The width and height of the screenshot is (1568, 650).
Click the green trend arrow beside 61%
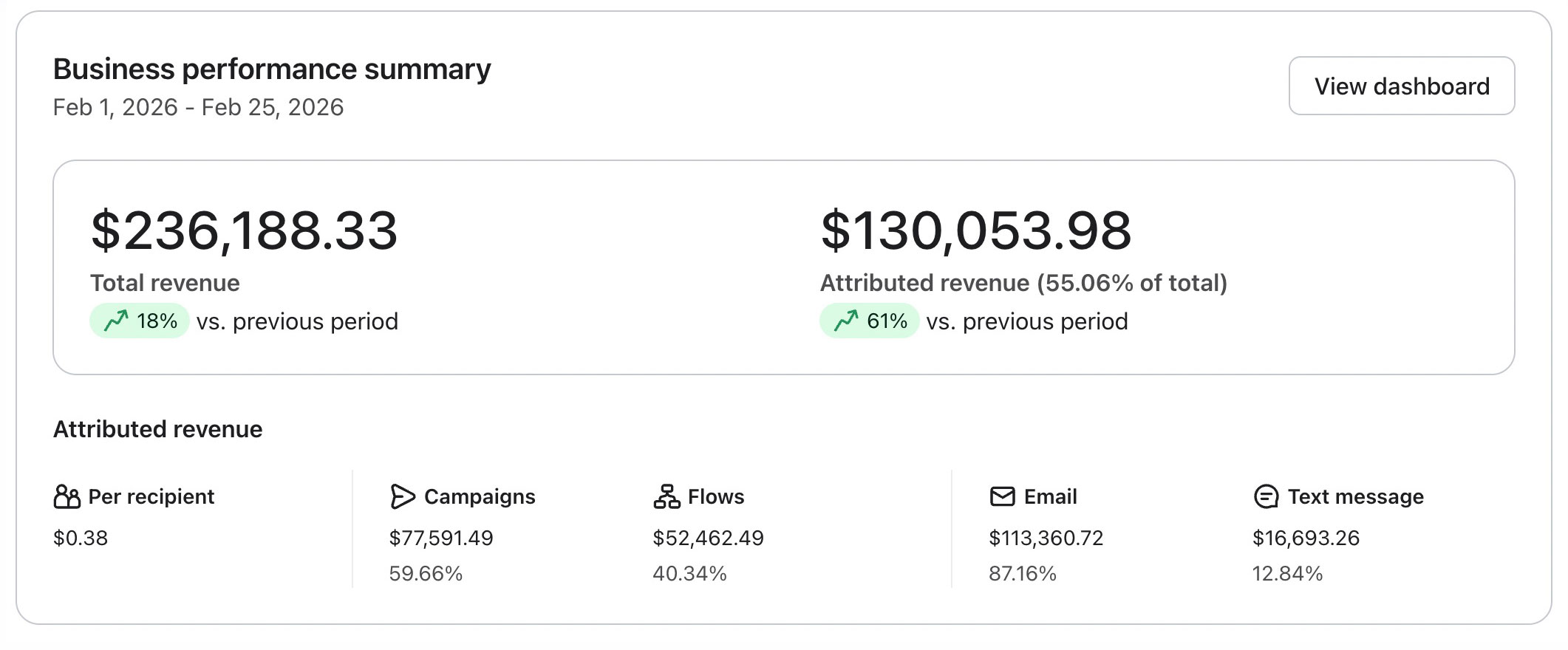[x=845, y=321]
